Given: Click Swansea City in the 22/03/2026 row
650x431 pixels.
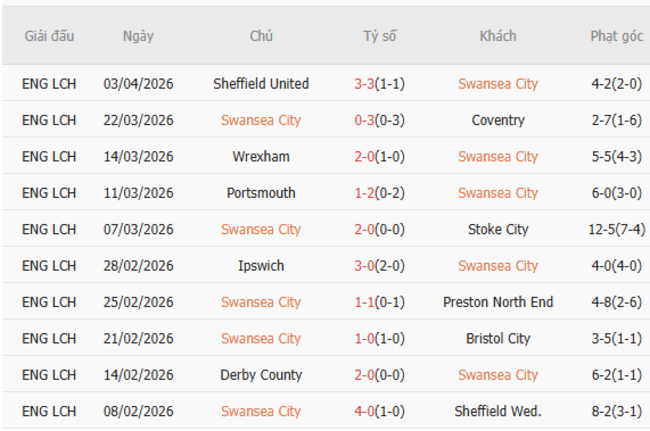Looking at the screenshot, I should point(261,120).
